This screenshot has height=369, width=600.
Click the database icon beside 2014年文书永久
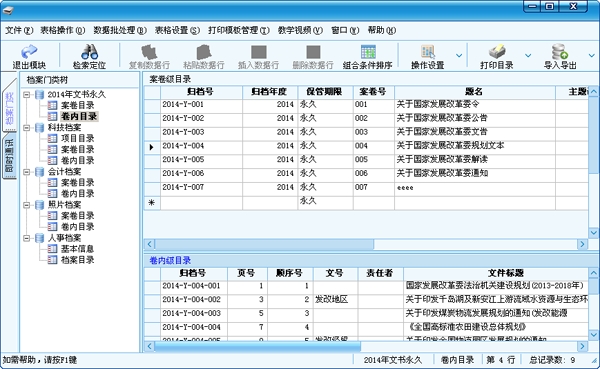pyautogui.click(x=39, y=95)
